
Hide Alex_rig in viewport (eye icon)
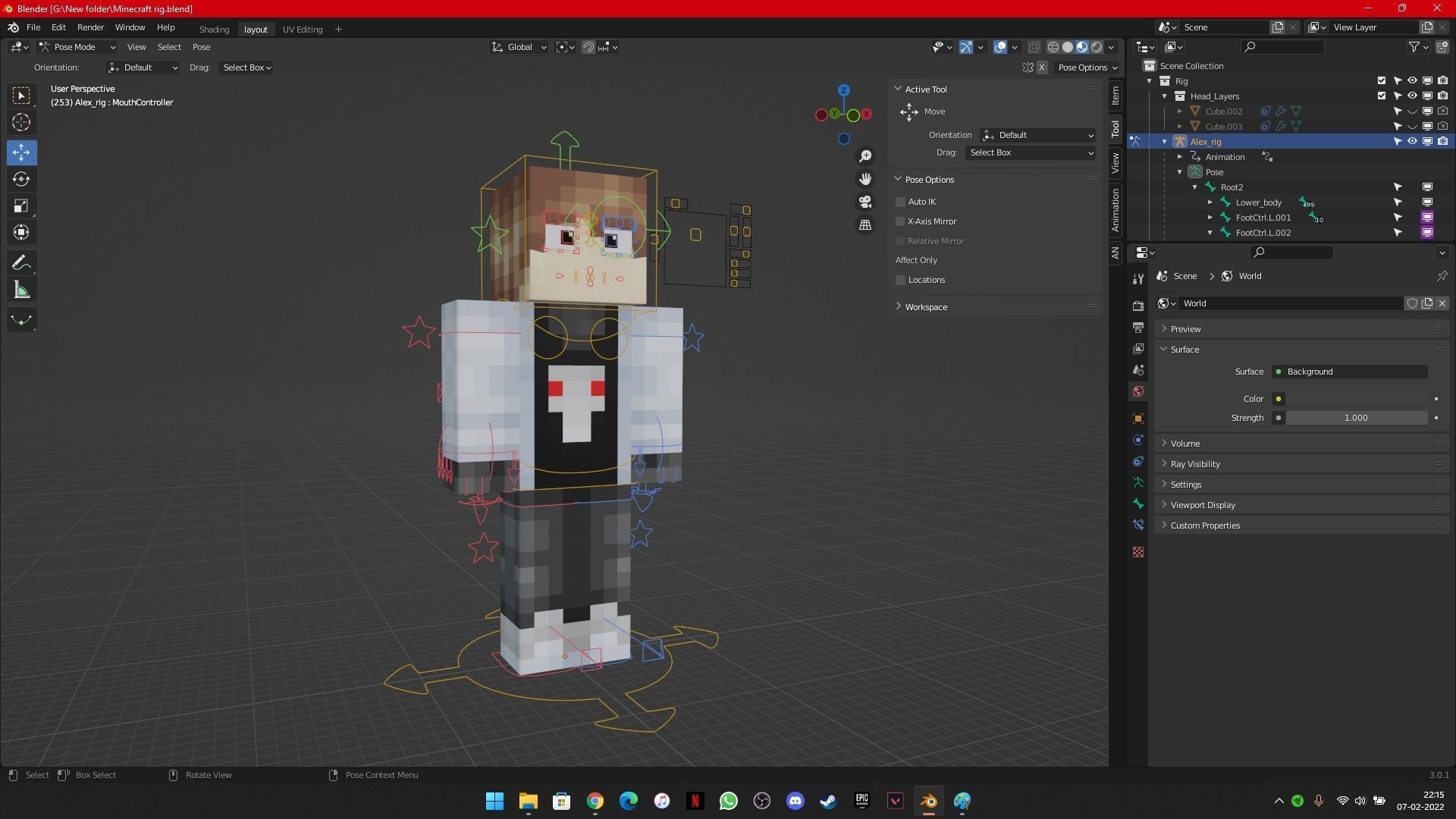[x=1412, y=142]
